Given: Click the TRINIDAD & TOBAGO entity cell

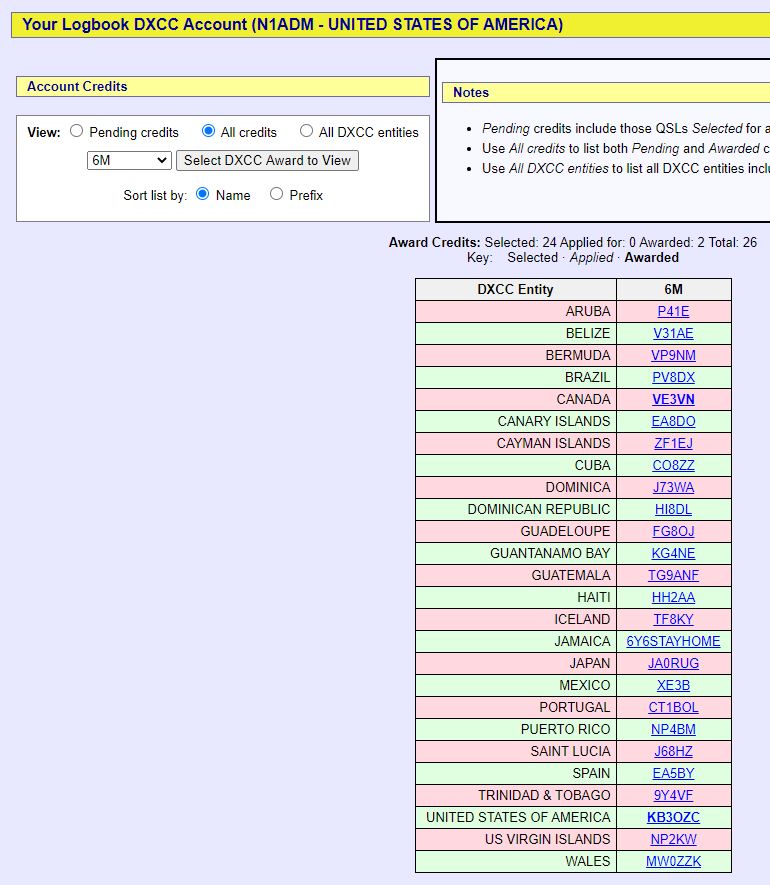Looking at the screenshot, I should point(515,796).
